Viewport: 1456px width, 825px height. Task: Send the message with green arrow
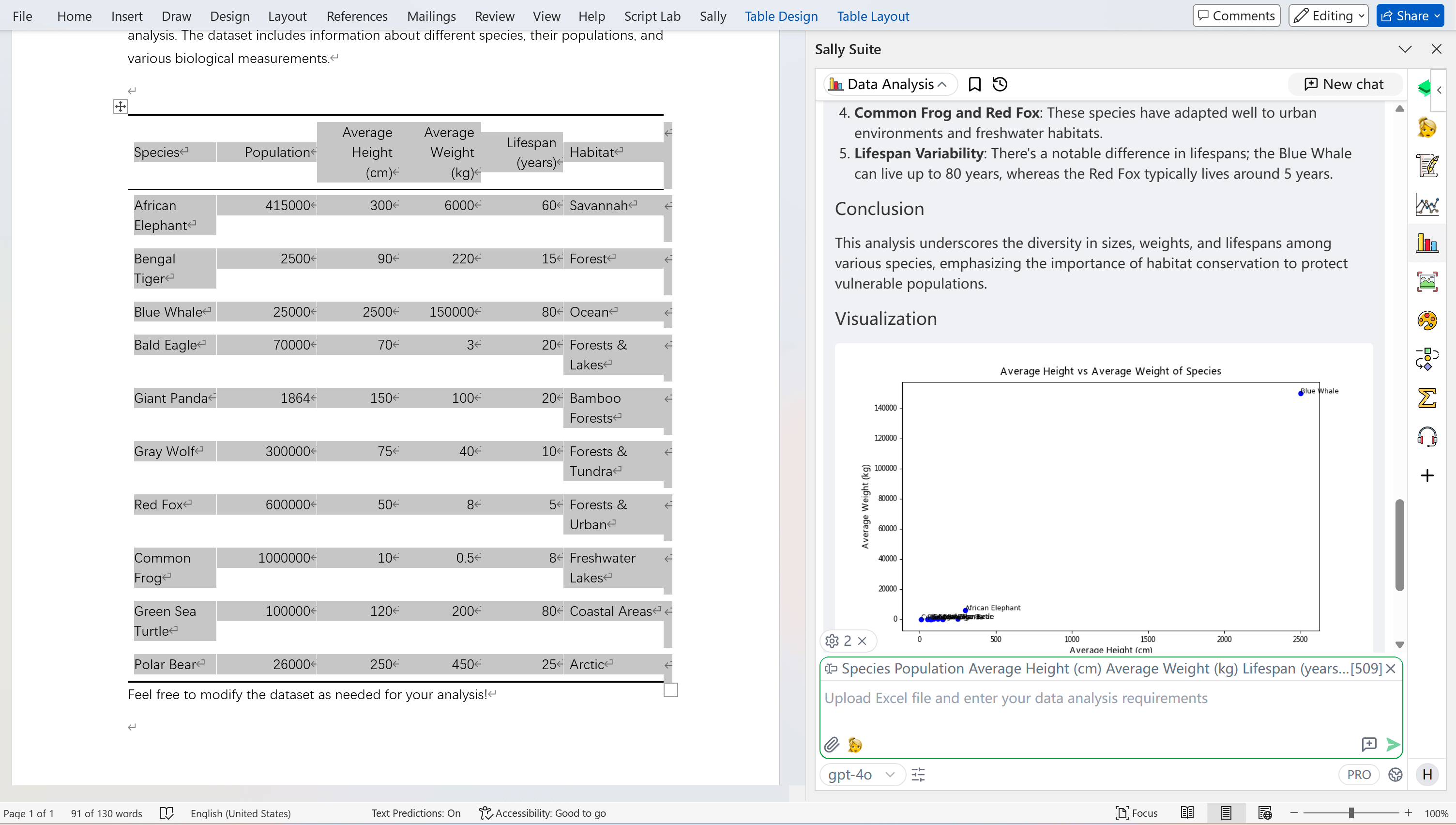coord(1393,745)
